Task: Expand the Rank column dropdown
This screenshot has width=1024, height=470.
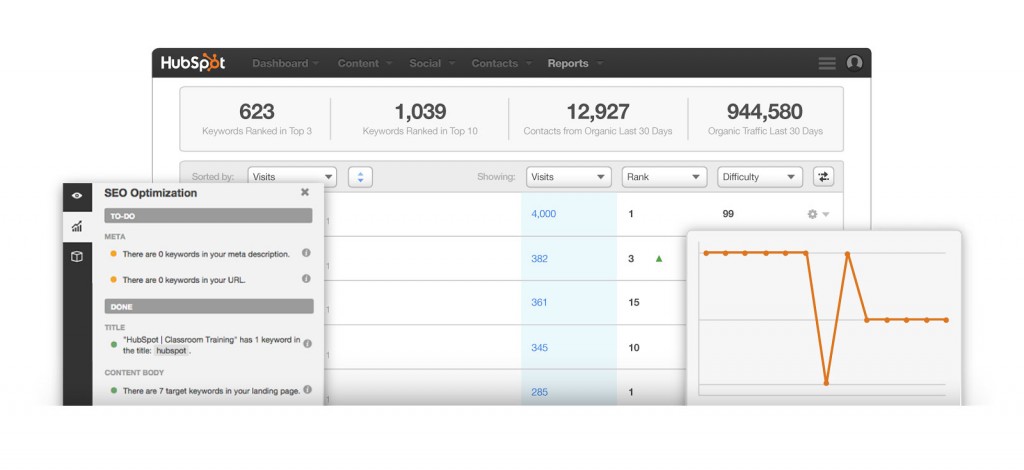Action: (x=664, y=177)
